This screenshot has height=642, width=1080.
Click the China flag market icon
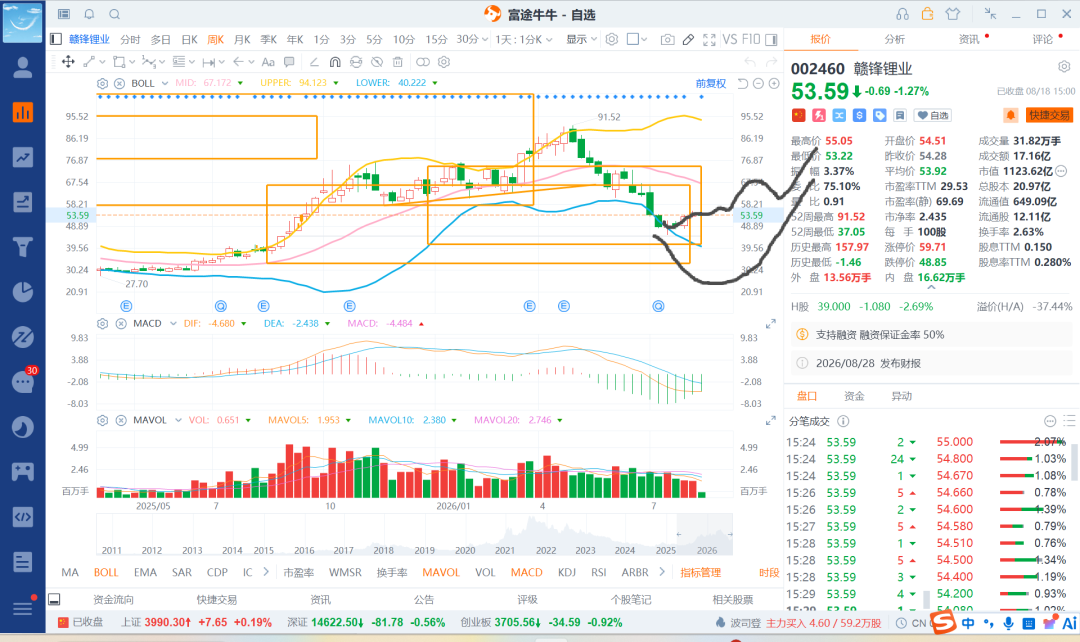click(798, 115)
